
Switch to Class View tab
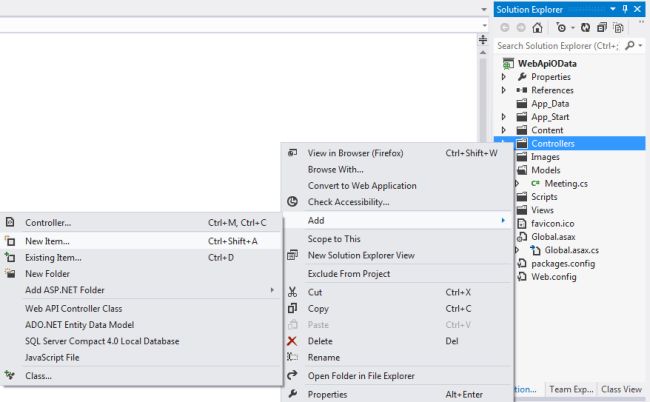click(x=621, y=389)
